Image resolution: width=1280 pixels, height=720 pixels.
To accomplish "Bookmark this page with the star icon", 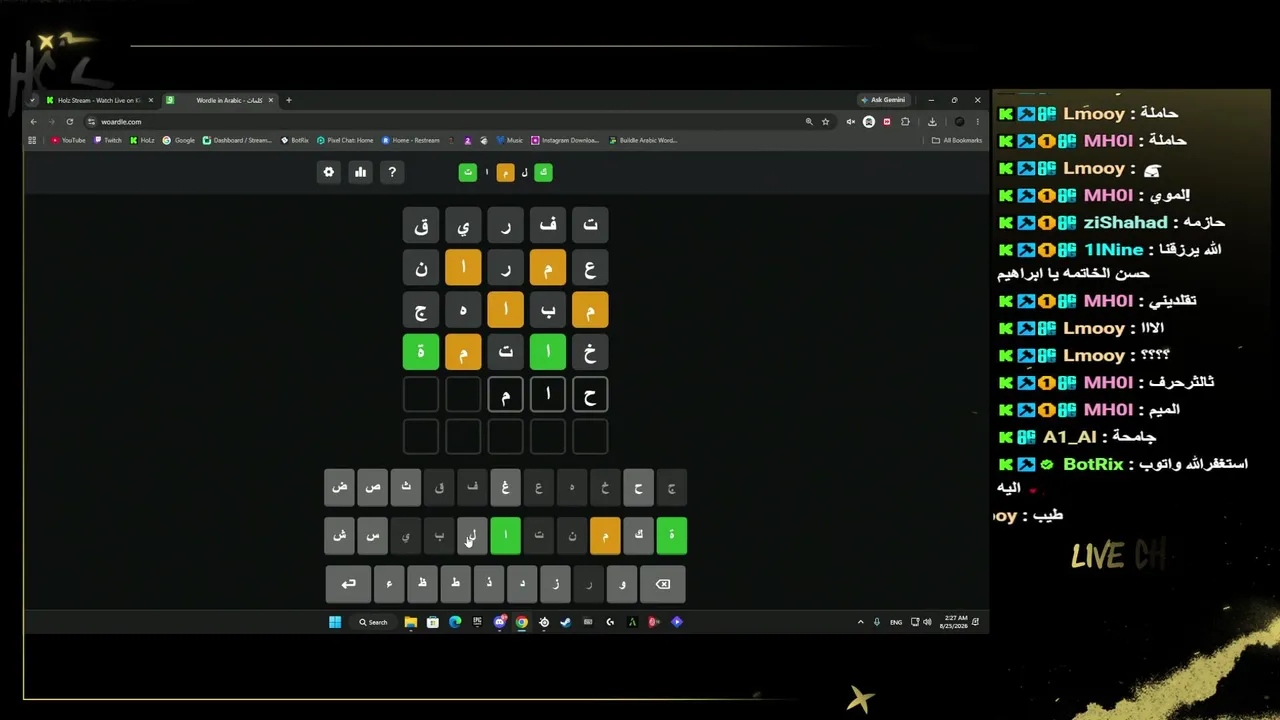I will click(x=826, y=122).
